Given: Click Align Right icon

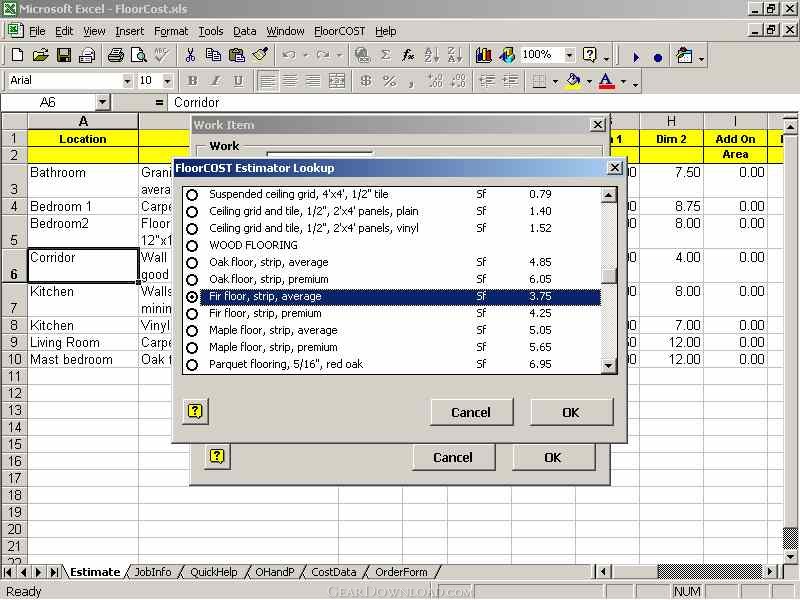Looking at the screenshot, I should click(313, 81).
